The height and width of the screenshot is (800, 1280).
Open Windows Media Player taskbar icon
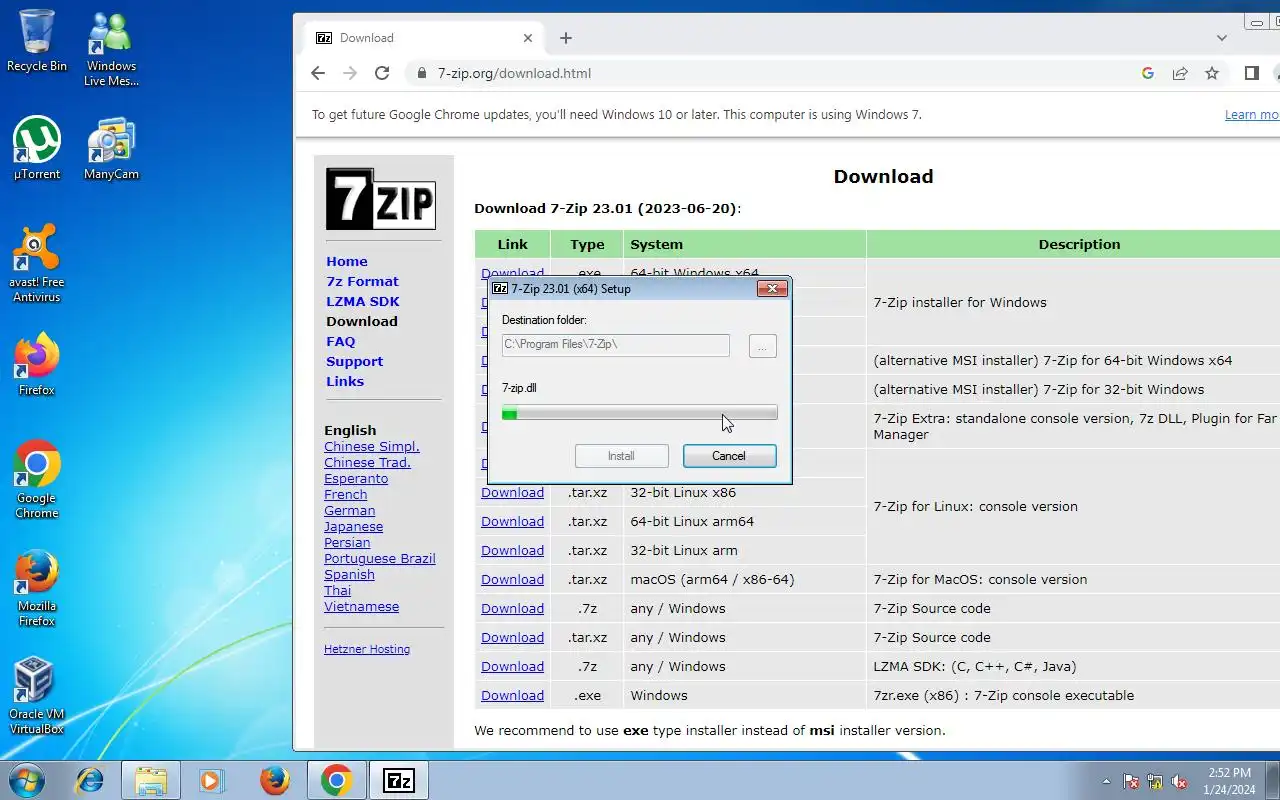pyautogui.click(x=211, y=780)
